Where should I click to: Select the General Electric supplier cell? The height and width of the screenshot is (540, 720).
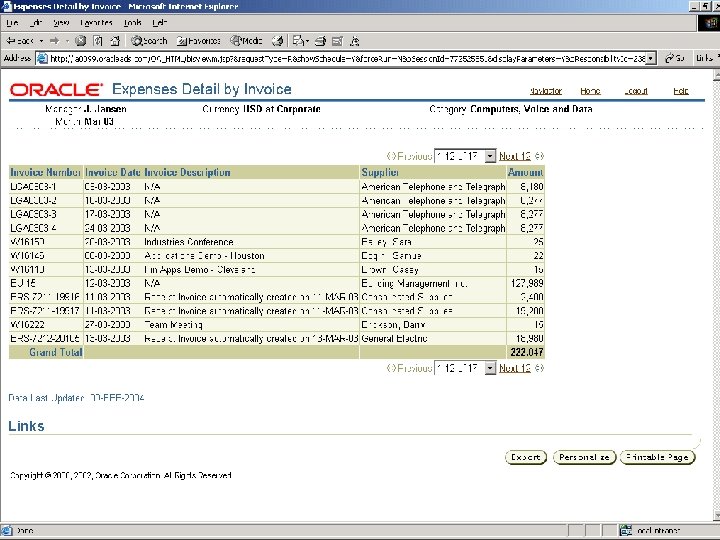[433, 338]
